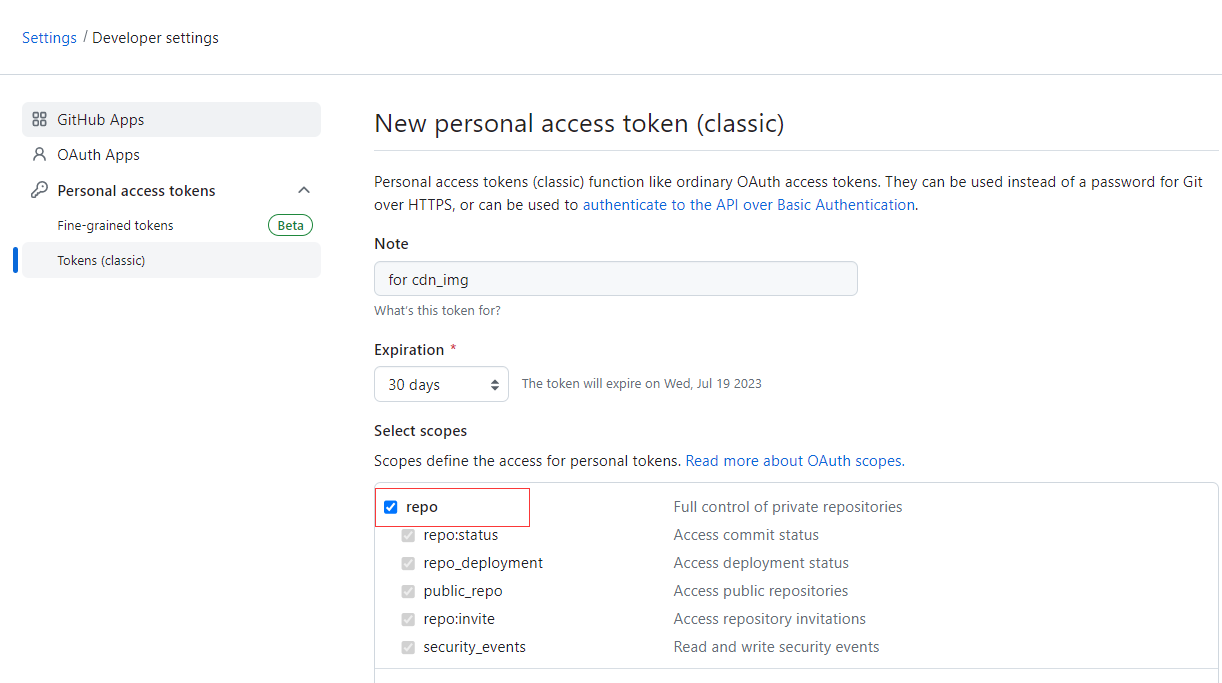Toggle the repo:invite checkbox
Viewport: 1222px width, 683px height.
[408, 619]
